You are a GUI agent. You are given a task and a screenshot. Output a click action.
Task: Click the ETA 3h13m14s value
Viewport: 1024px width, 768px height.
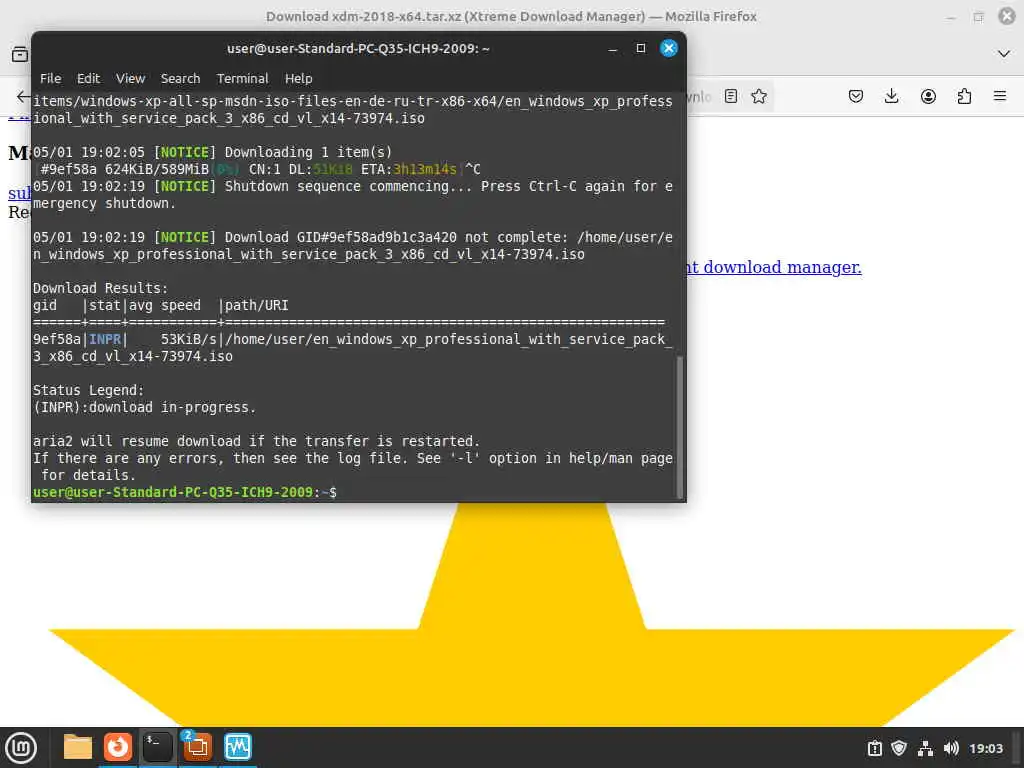tap(424, 170)
